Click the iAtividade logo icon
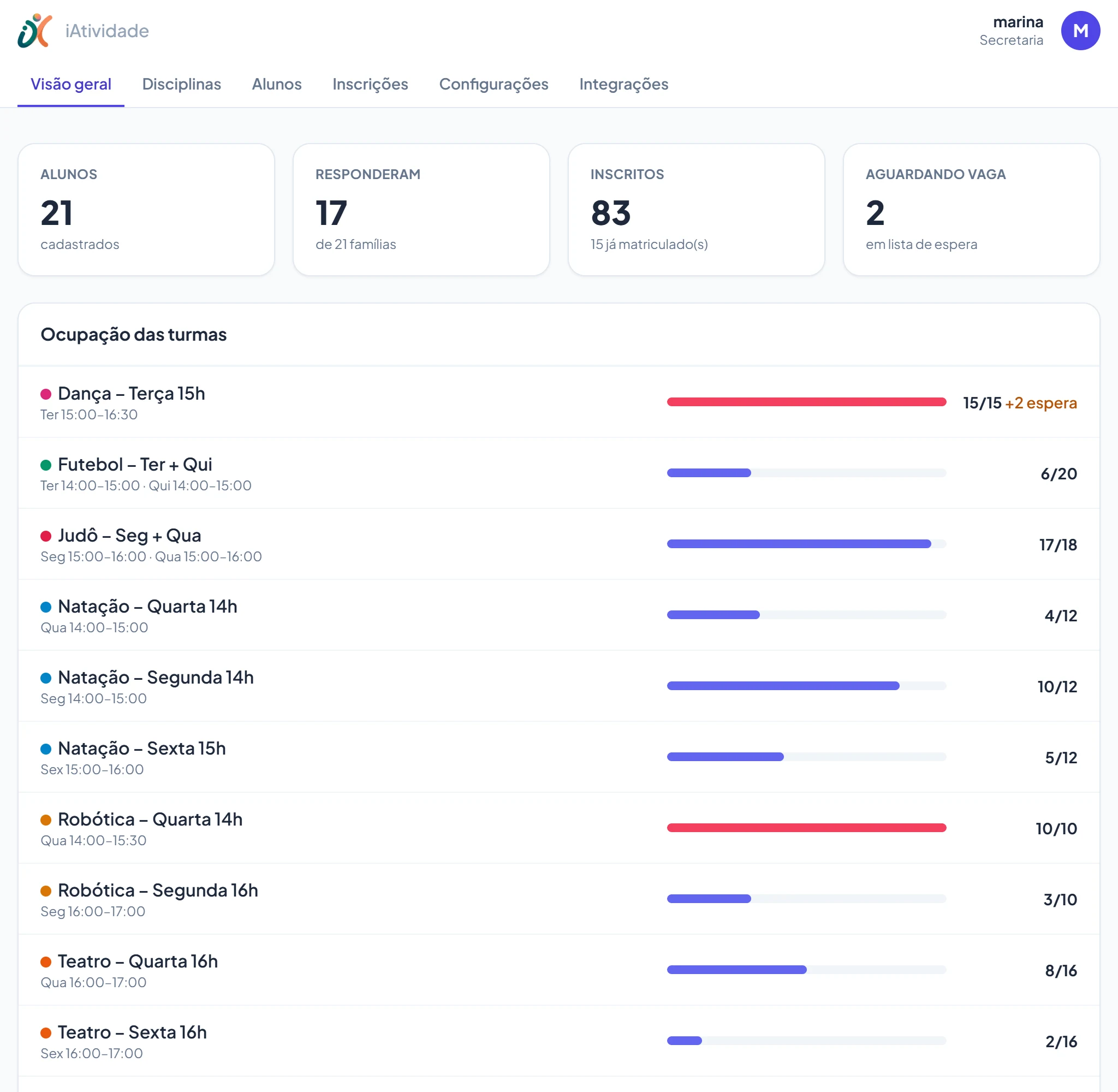Viewport: 1118px width, 1092px height. (x=35, y=31)
